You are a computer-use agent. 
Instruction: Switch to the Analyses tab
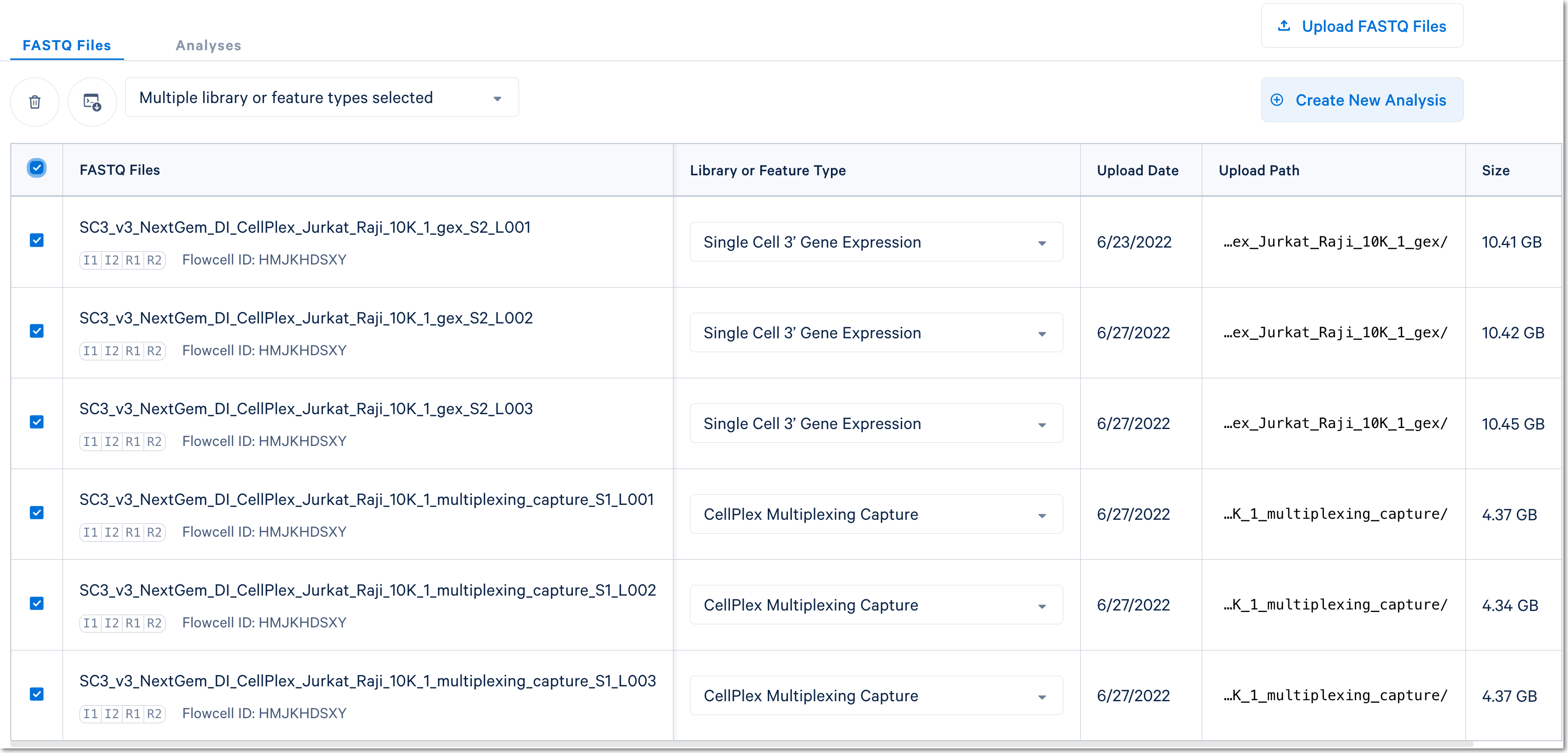[x=208, y=45]
